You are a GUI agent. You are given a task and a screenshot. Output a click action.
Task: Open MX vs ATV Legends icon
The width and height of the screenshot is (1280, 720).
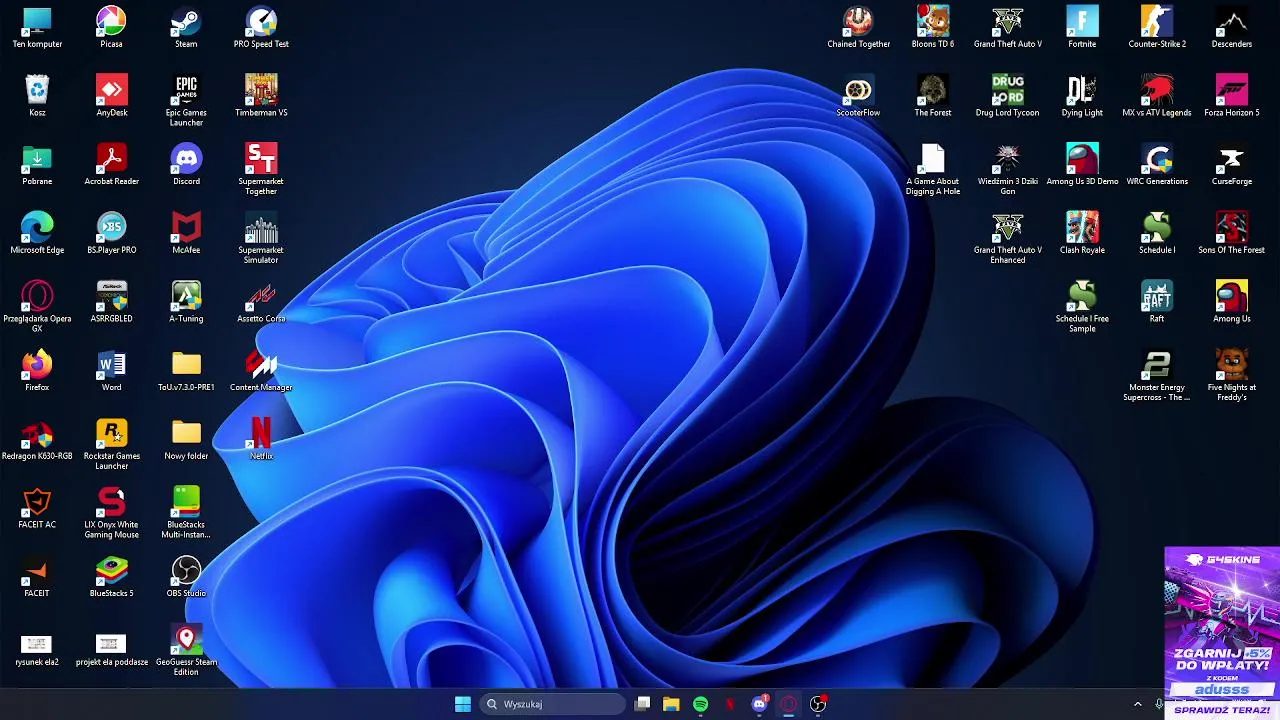1157,96
